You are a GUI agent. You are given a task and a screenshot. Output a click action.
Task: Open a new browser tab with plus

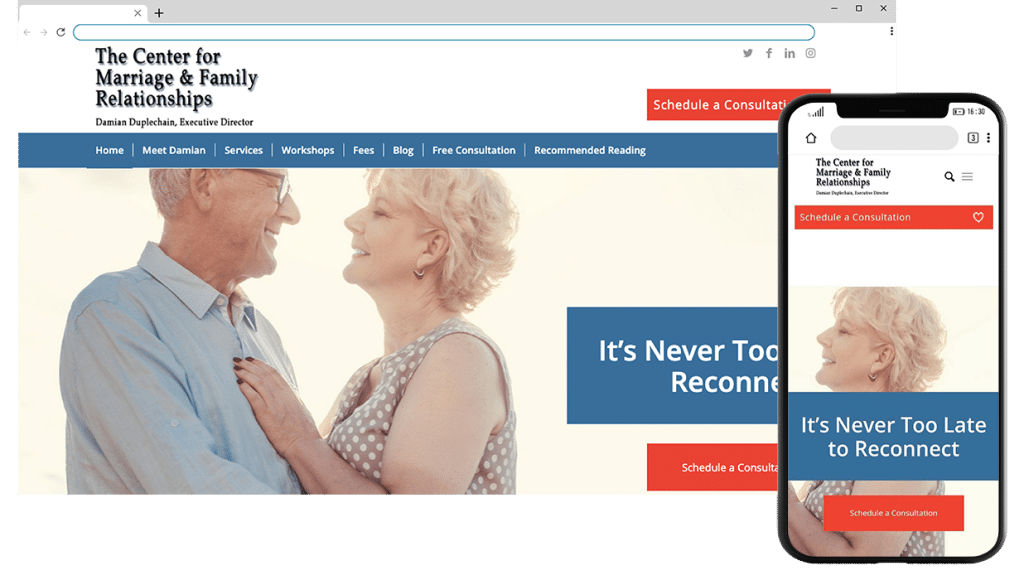159,12
